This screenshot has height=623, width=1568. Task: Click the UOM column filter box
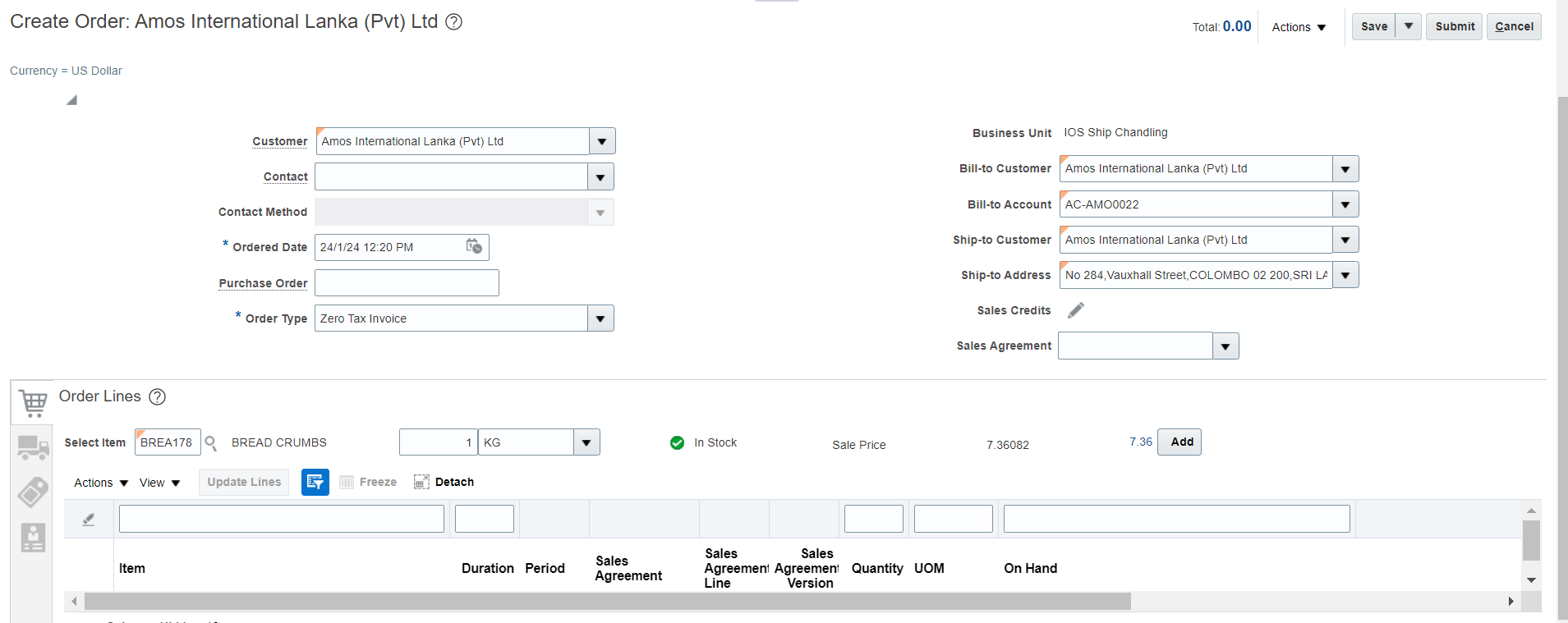tap(954, 519)
